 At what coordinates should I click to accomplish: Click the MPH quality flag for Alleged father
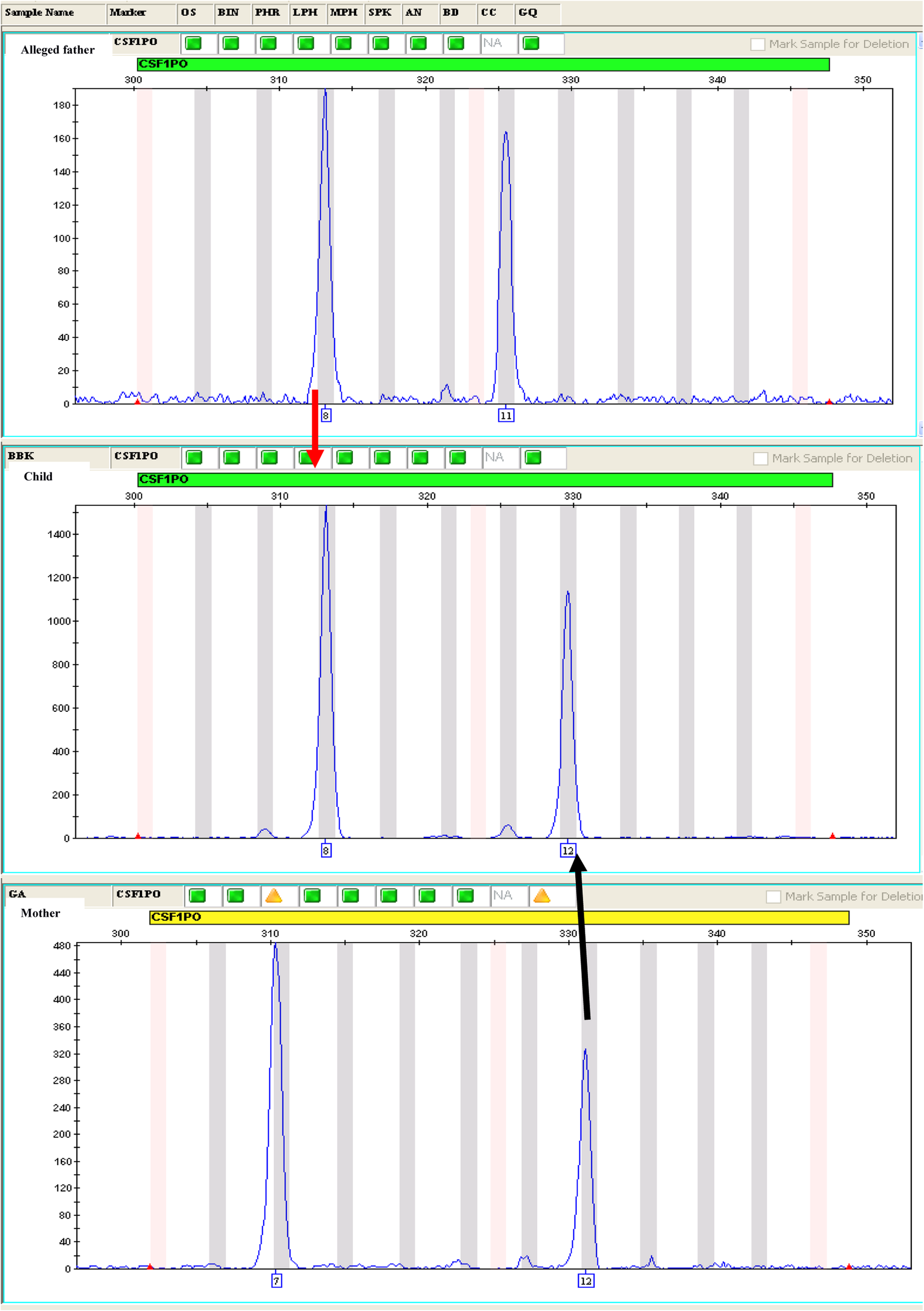coord(343,43)
